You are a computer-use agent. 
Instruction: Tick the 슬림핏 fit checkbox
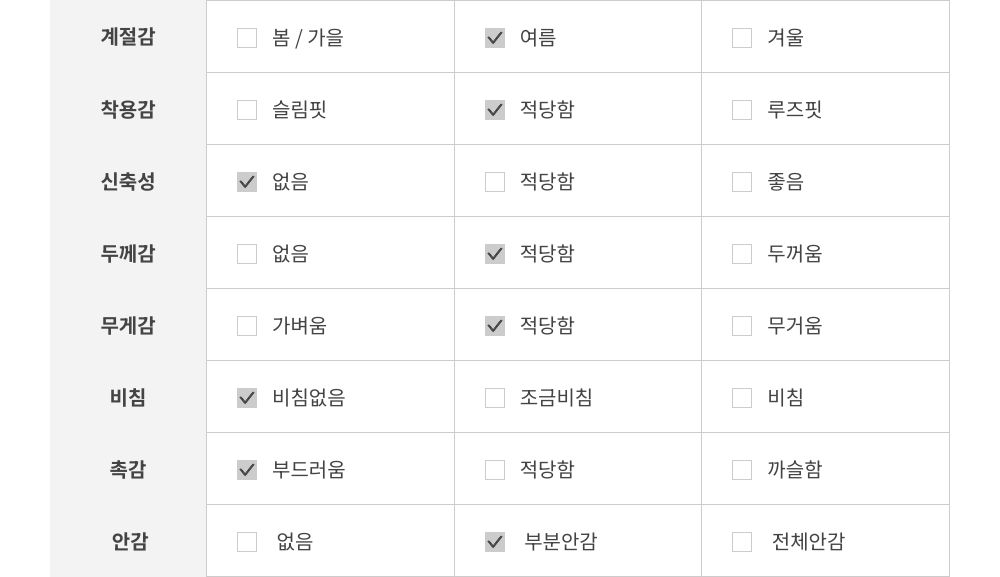click(x=247, y=110)
